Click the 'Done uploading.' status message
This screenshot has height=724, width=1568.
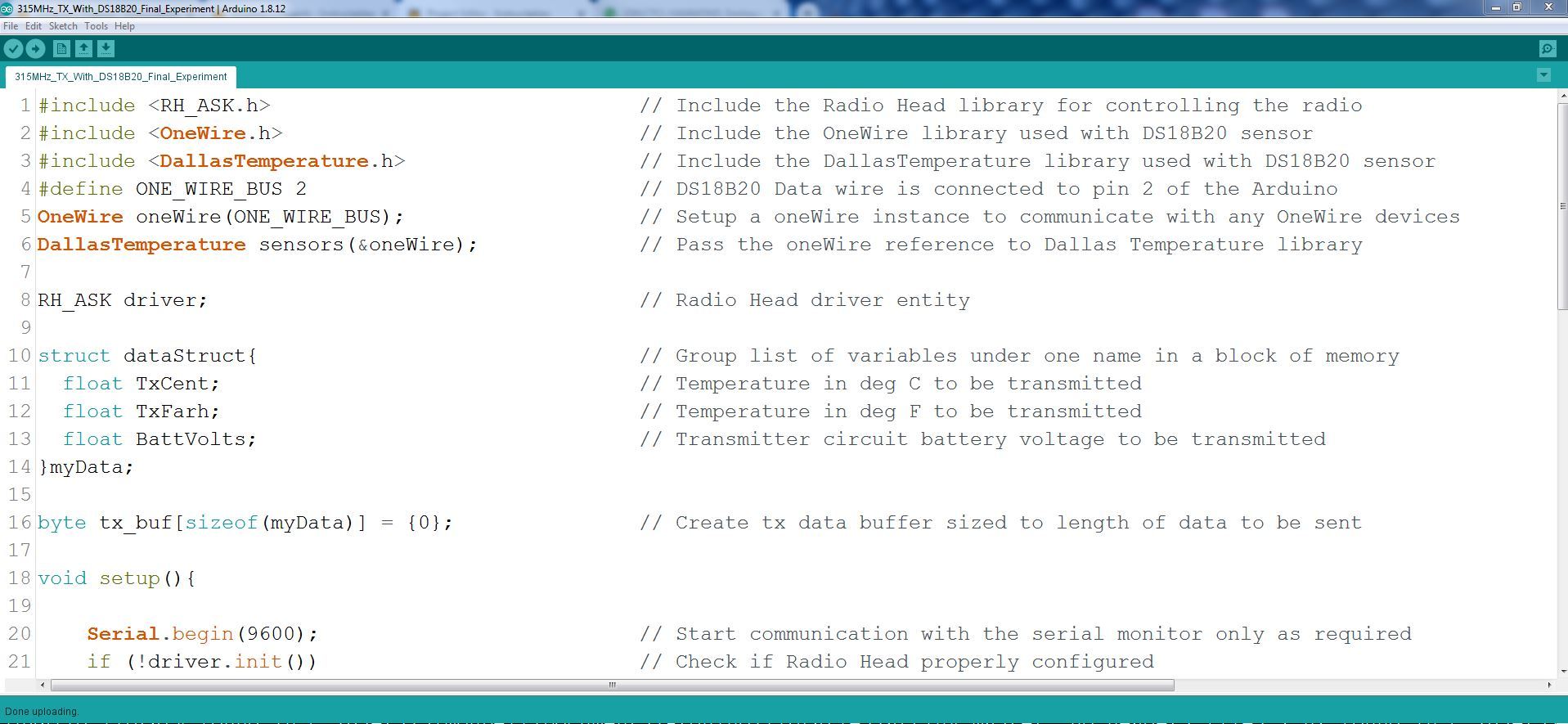pos(42,712)
